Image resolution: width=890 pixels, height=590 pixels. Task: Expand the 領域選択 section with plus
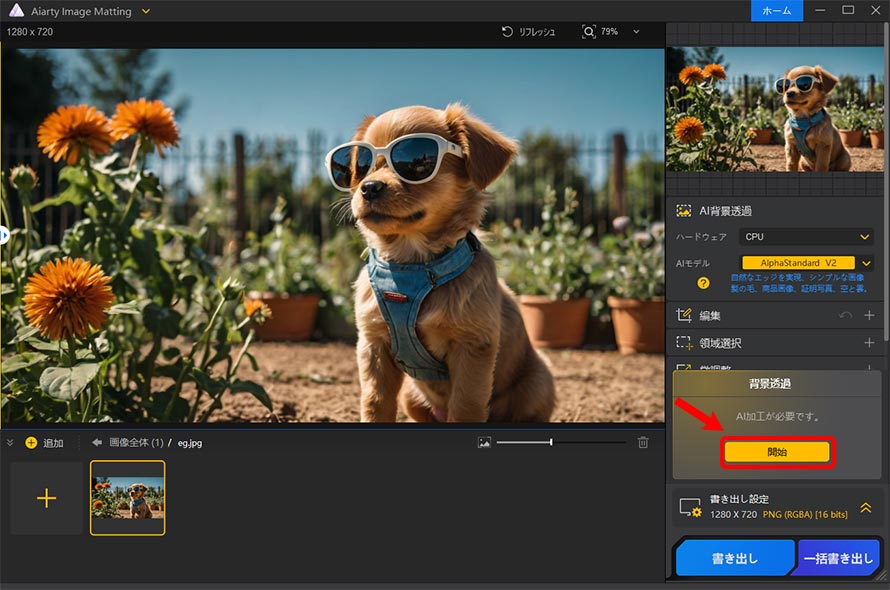(x=869, y=343)
